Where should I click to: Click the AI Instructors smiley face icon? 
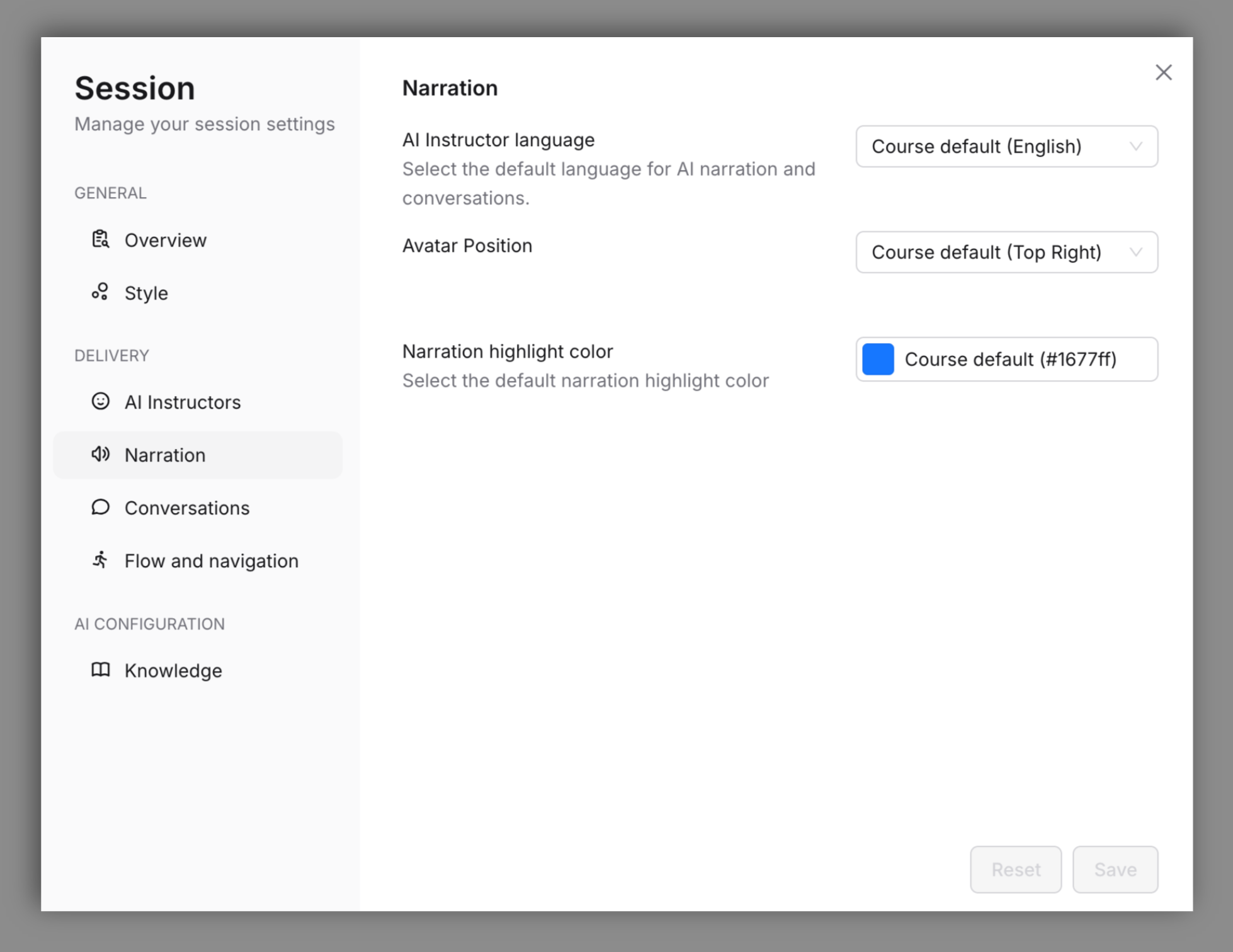(x=100, y=402)
